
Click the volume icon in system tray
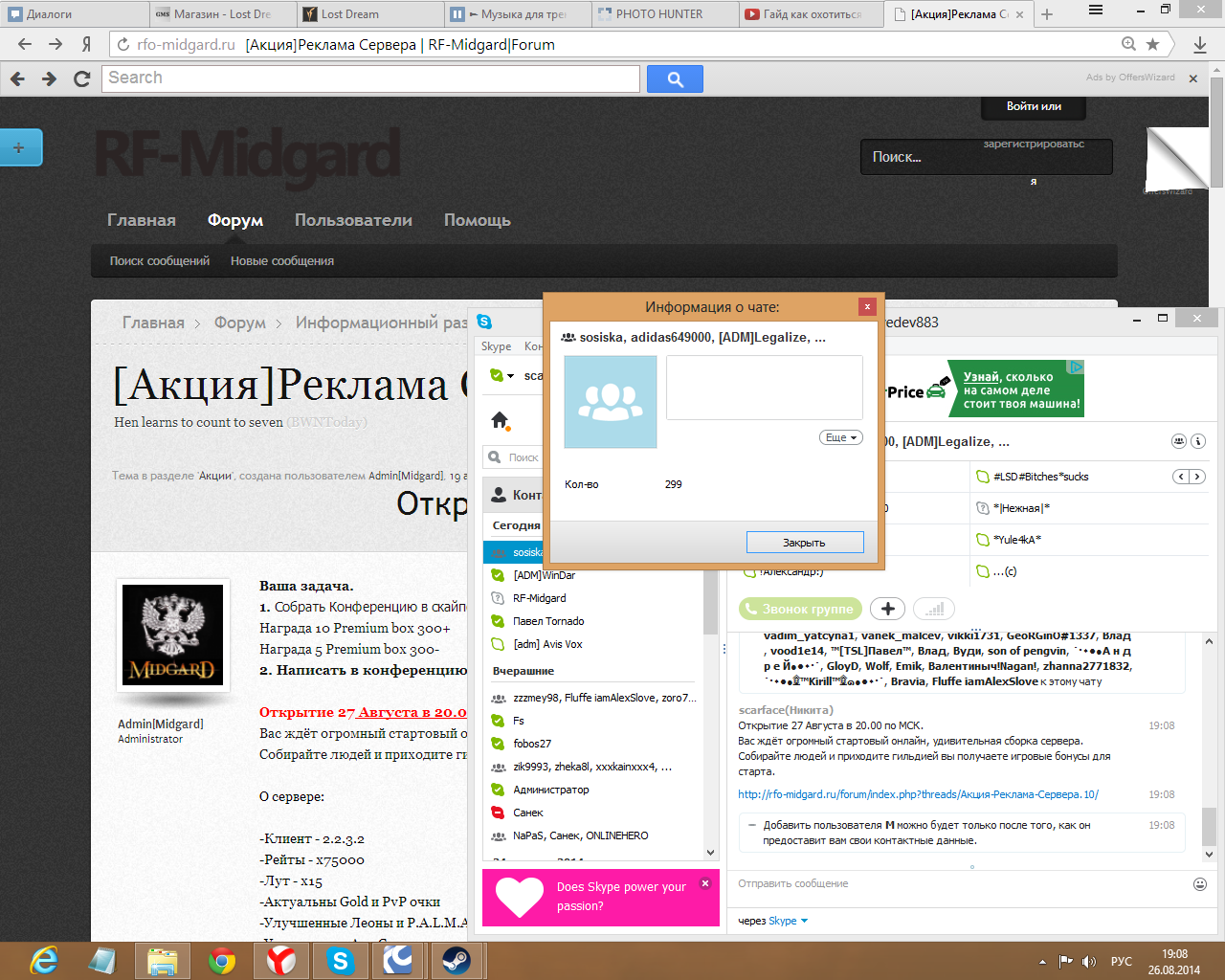coord(1089,961)
